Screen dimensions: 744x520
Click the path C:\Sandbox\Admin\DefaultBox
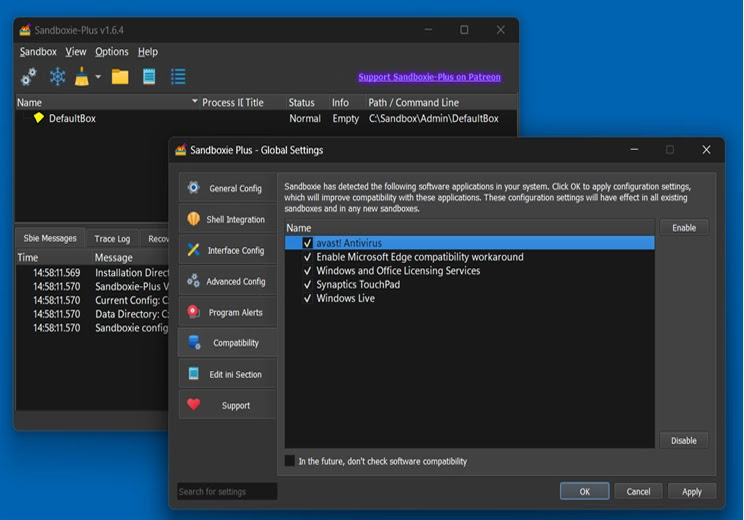pos(433,119)
